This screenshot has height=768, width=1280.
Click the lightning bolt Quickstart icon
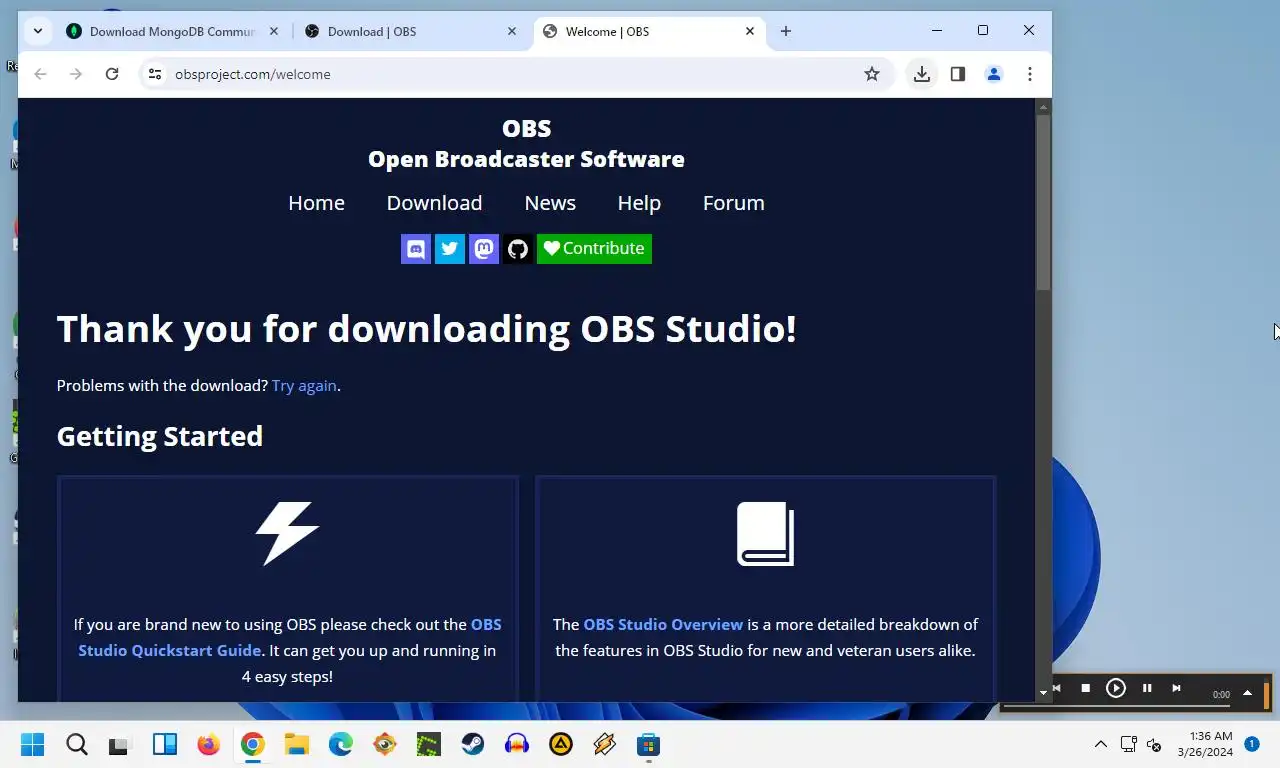click(288, 534)
